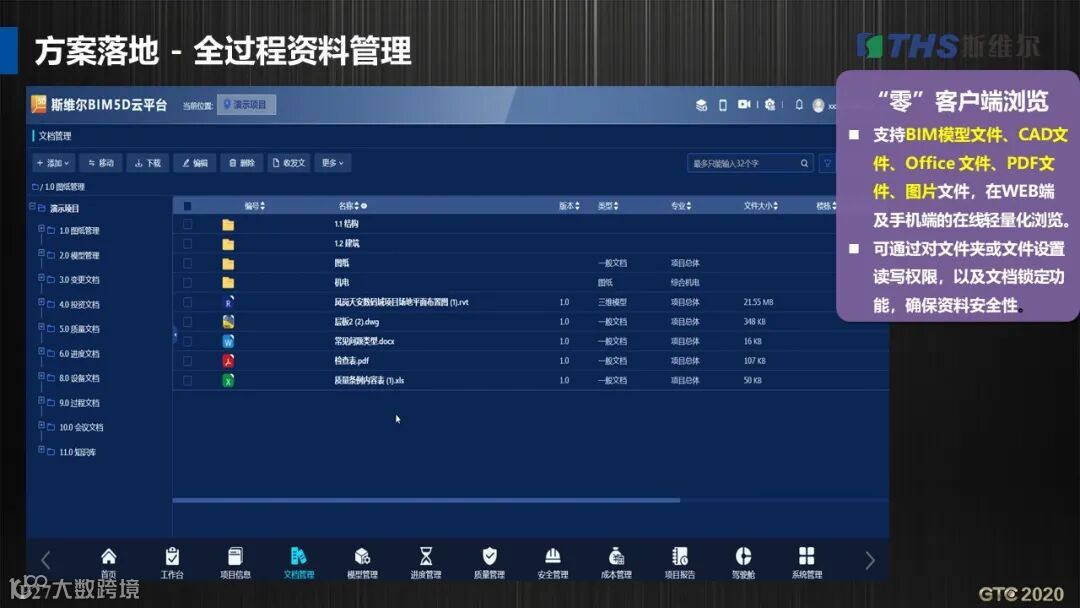1080x608 pixels.
Task: Expand the 1.0 图纸管理 tree node
Action: click(x=41, y=229)
